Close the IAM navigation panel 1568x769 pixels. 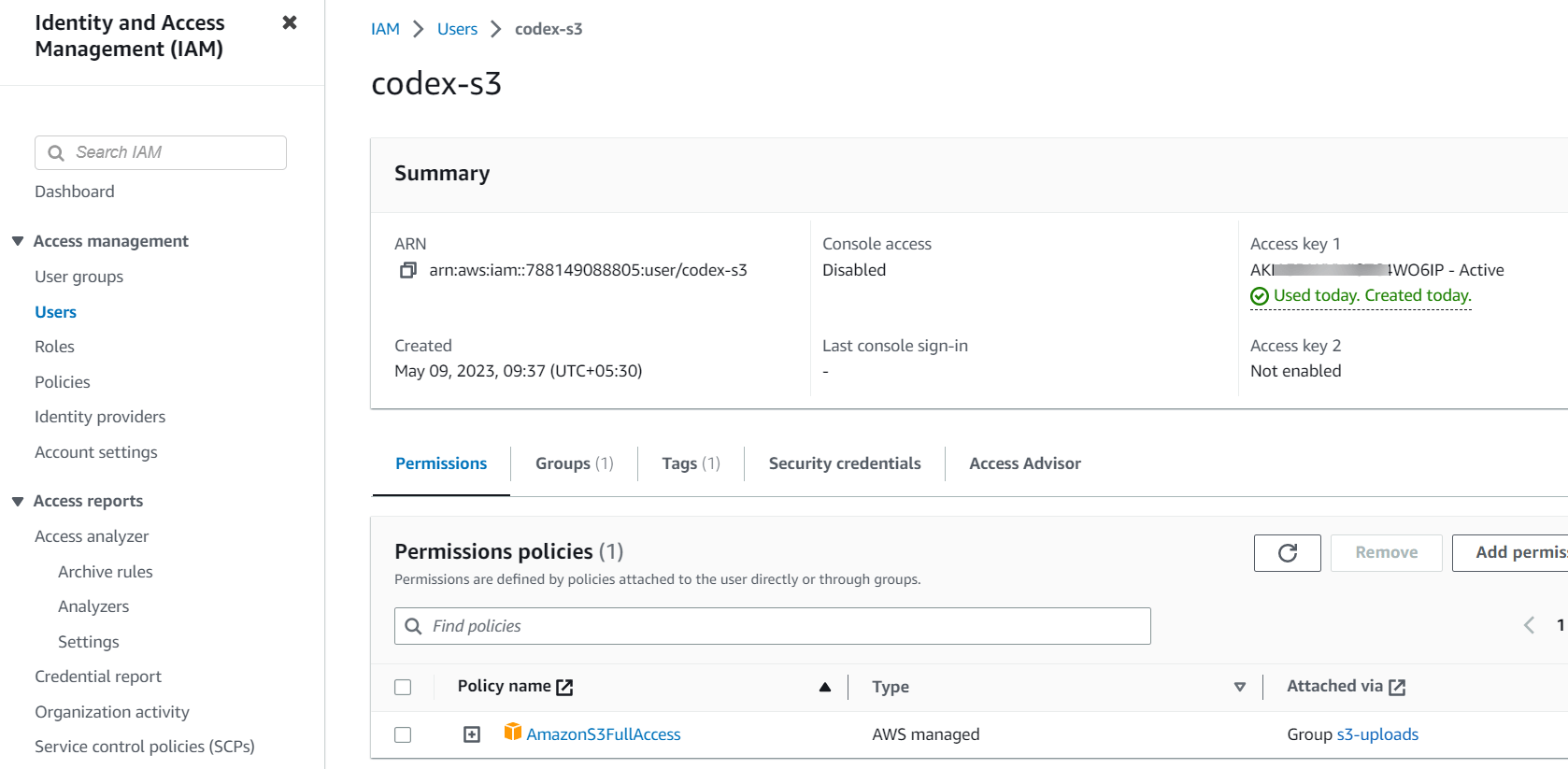point(290,22)
